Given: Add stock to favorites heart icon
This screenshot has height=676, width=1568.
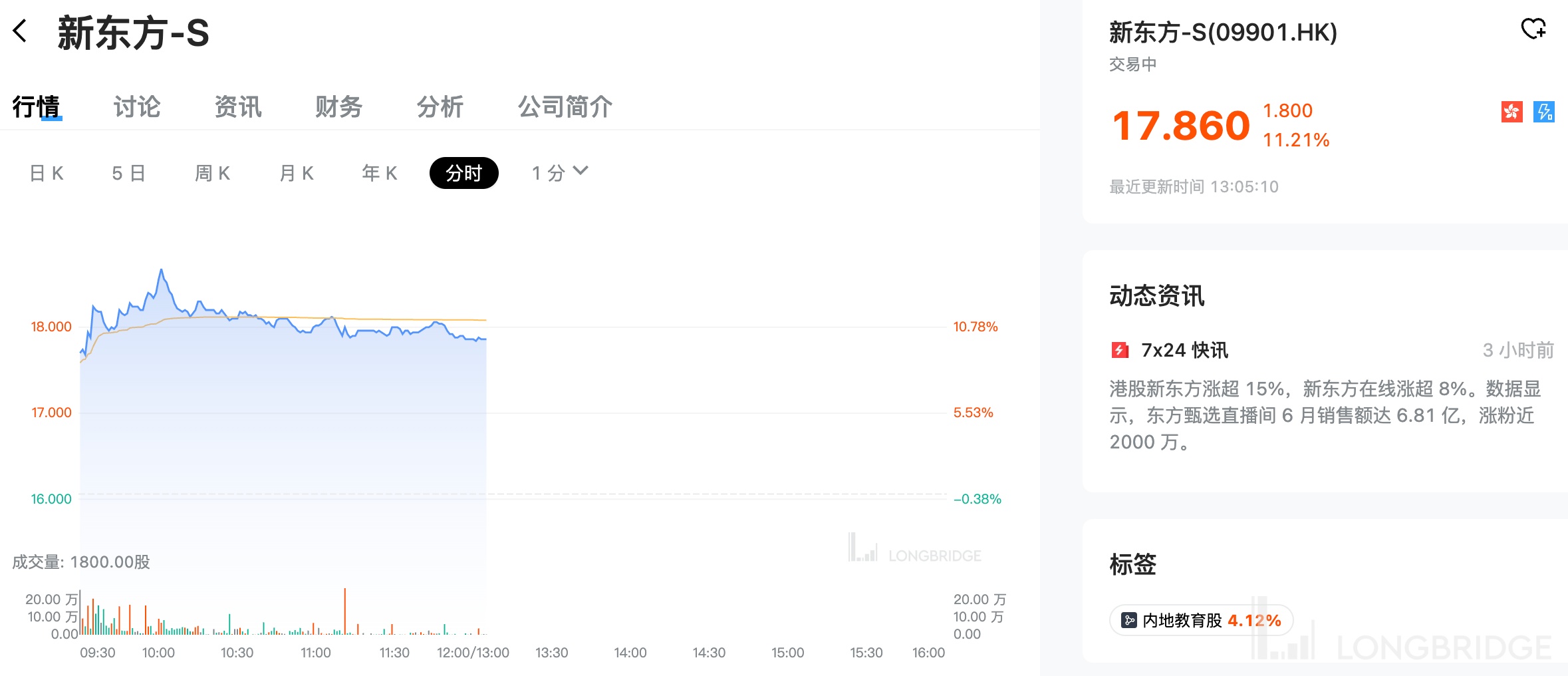Looking at the screenshot, I should 1534,29.
